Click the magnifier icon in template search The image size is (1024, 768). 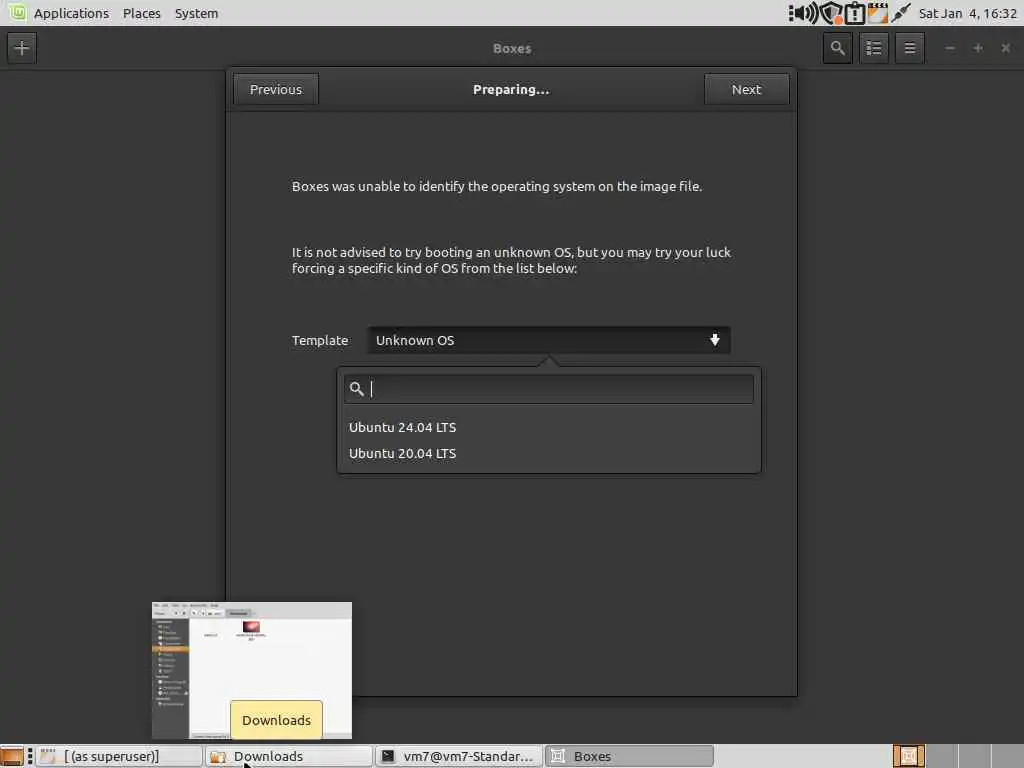pyautogui.click(x=357, y=389)
